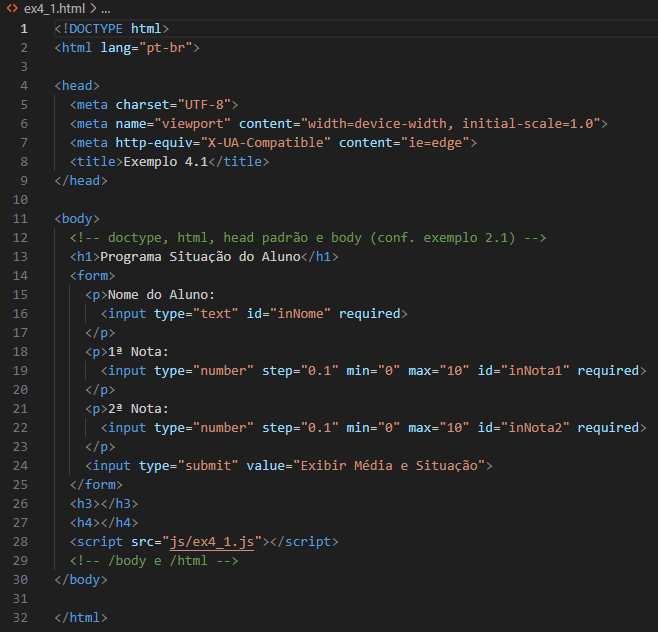Image resolution: width=658 pixels, height=632 pixels.
Task: Click line number 32 at closing html
Action: point(20,618)
